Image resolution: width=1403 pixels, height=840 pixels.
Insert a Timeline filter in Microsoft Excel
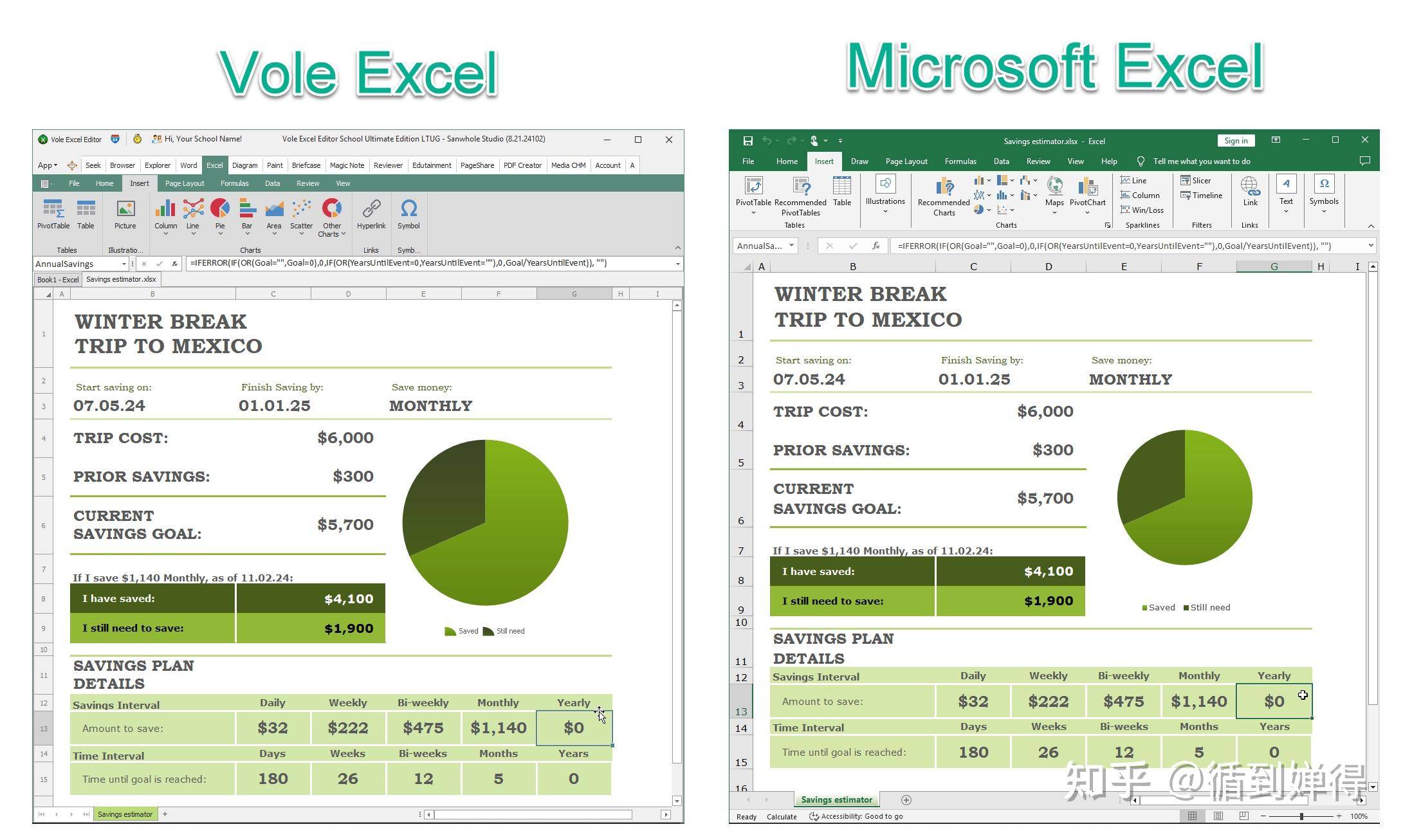coord(1201,196)
